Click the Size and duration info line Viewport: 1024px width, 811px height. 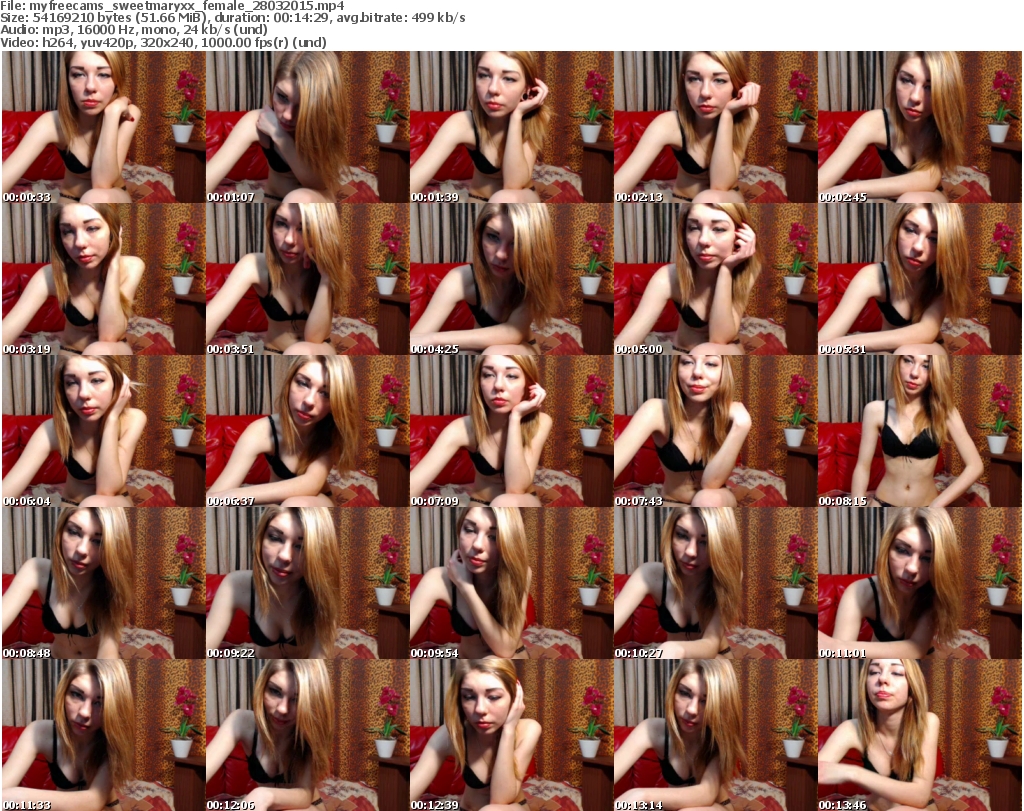(232, 18)
